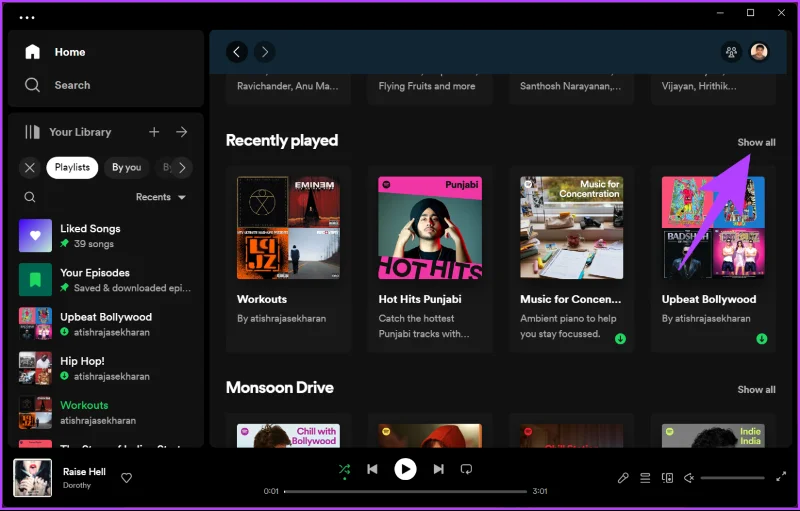Click downloaded icon on Music for Concentration card

(x=620, y=339)
